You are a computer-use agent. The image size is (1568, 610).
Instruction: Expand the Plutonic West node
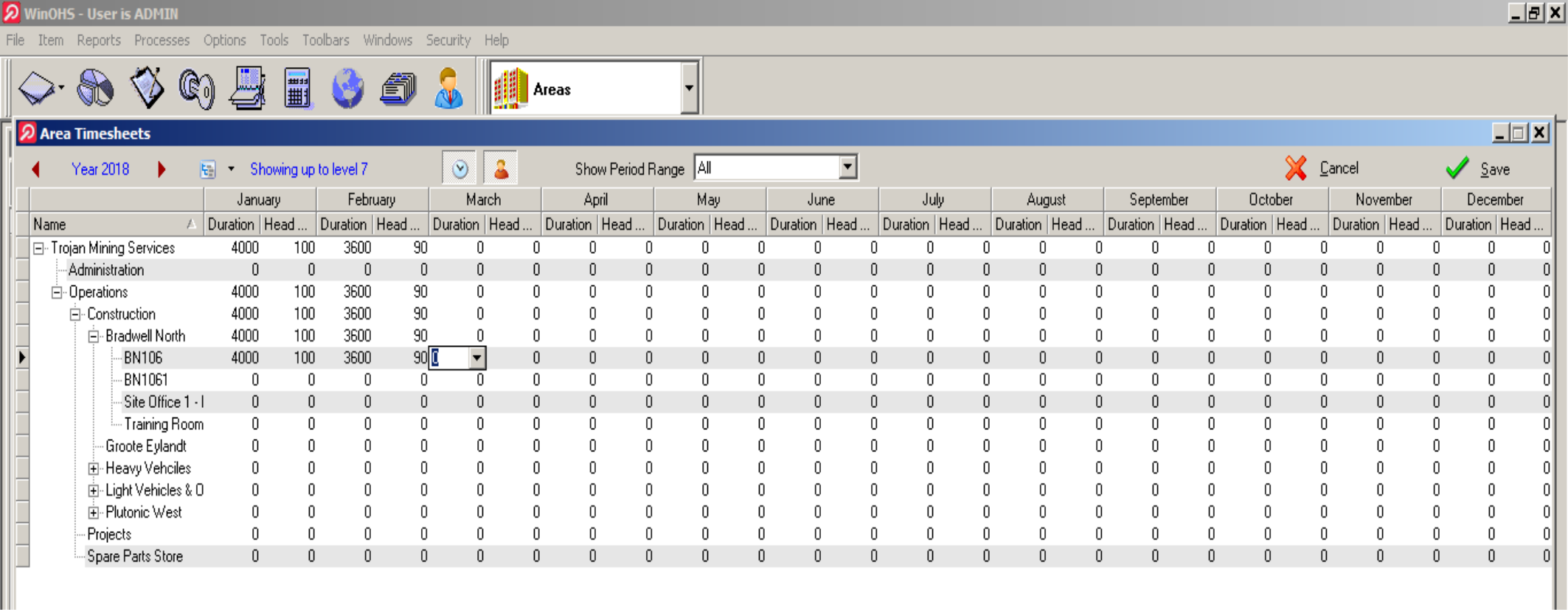[94, 513]
